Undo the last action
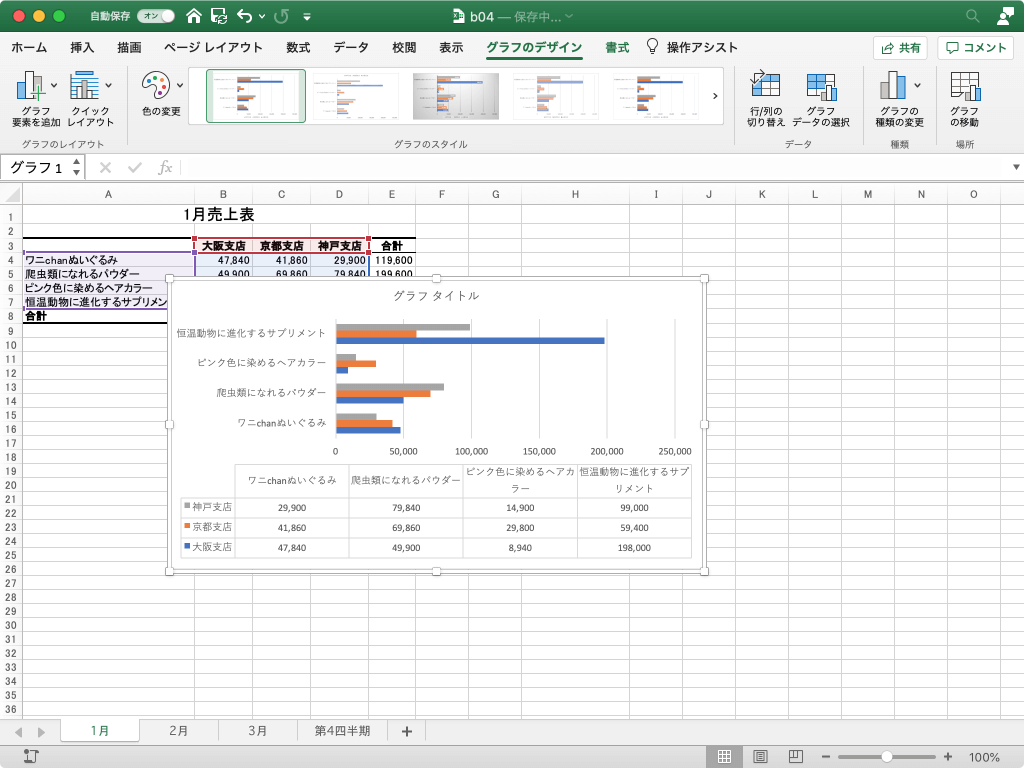This screenshot has width=1024, height=768. (x=245, y=16)
